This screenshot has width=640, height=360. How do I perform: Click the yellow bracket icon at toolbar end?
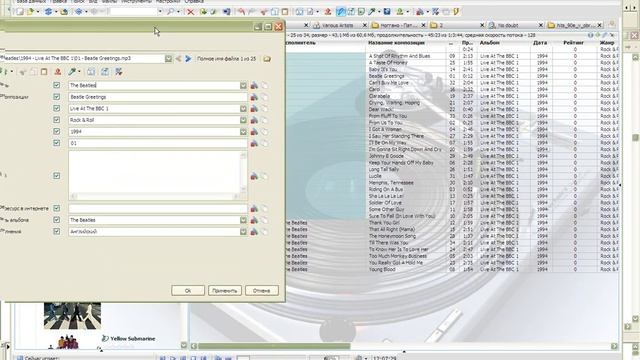pos(456,12)
